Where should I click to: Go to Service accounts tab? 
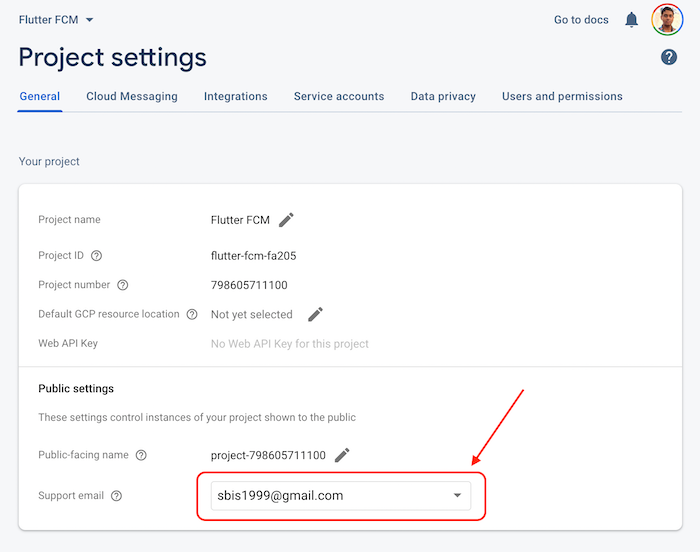pyautogui.click(x=339, y=97)
